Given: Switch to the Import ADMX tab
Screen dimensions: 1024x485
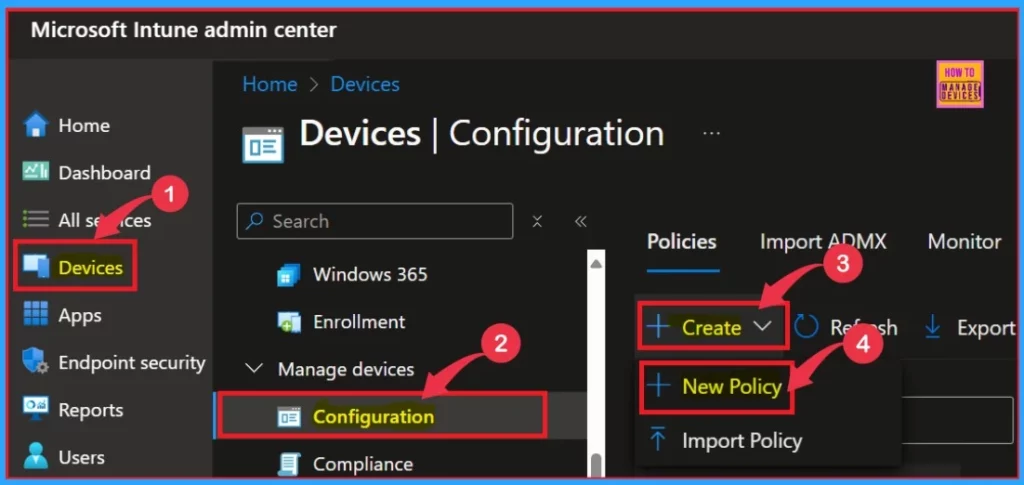Looking at the screenshot, I should coord(823,242).
